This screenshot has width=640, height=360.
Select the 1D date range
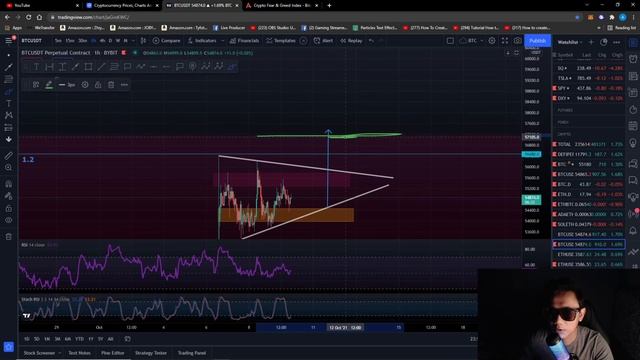27,339
